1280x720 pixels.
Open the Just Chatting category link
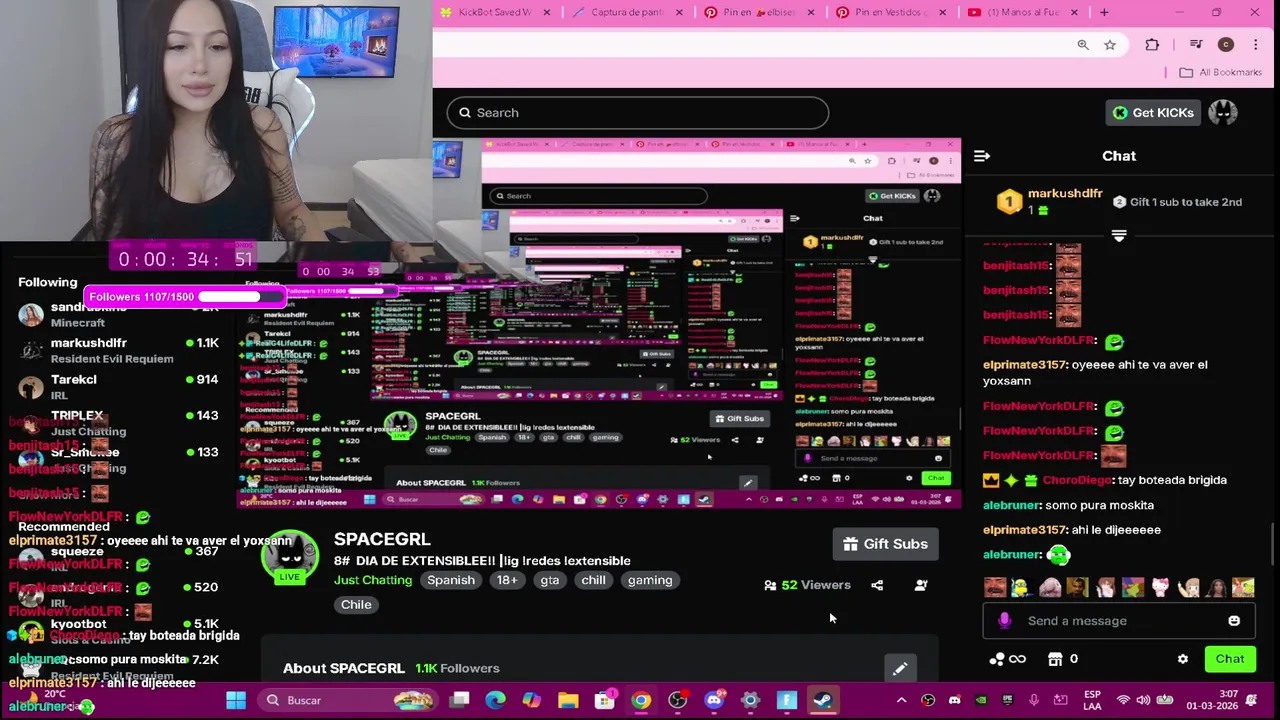point(373,580)
